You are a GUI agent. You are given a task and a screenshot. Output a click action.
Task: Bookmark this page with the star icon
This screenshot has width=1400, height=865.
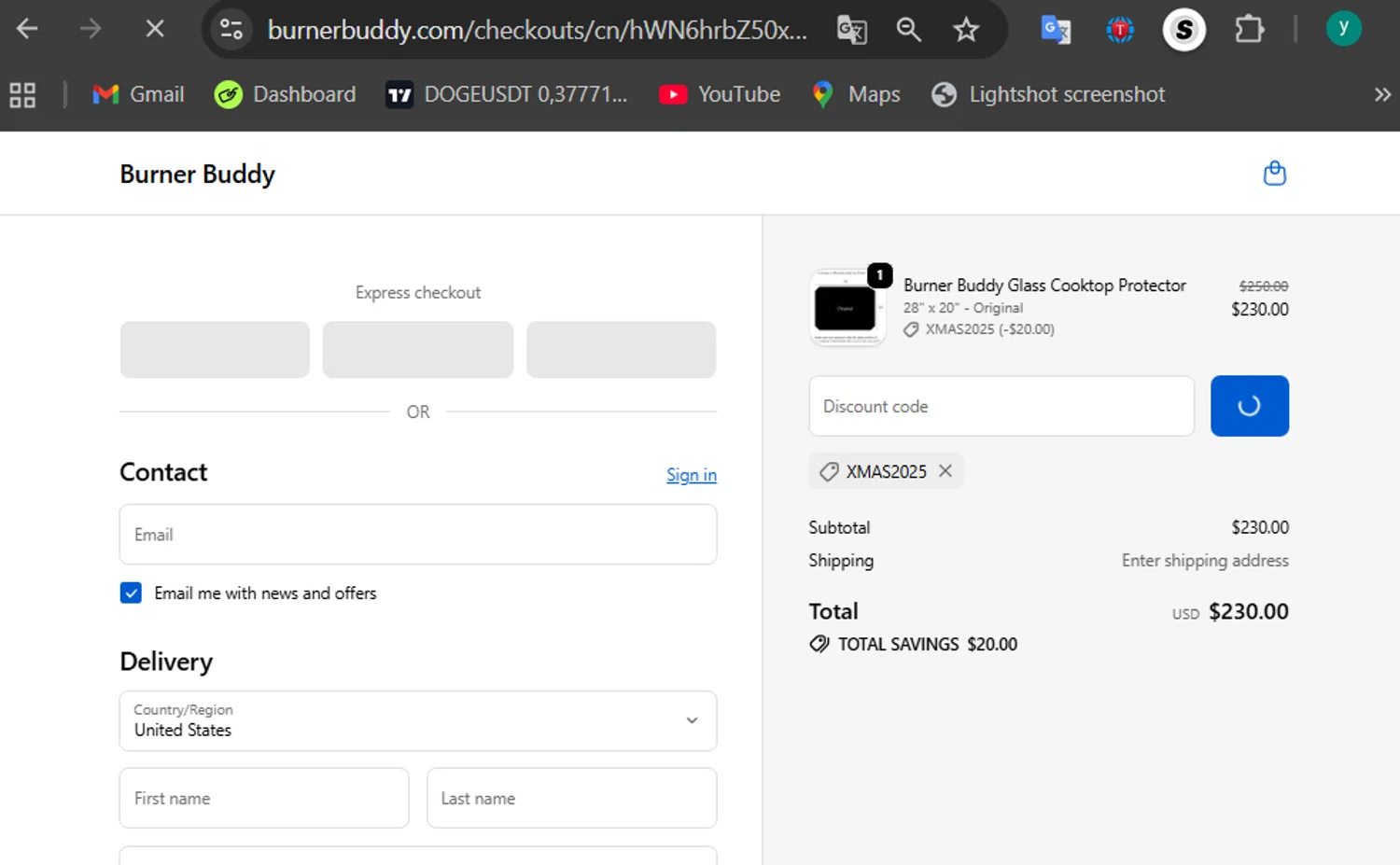(966, 30)
